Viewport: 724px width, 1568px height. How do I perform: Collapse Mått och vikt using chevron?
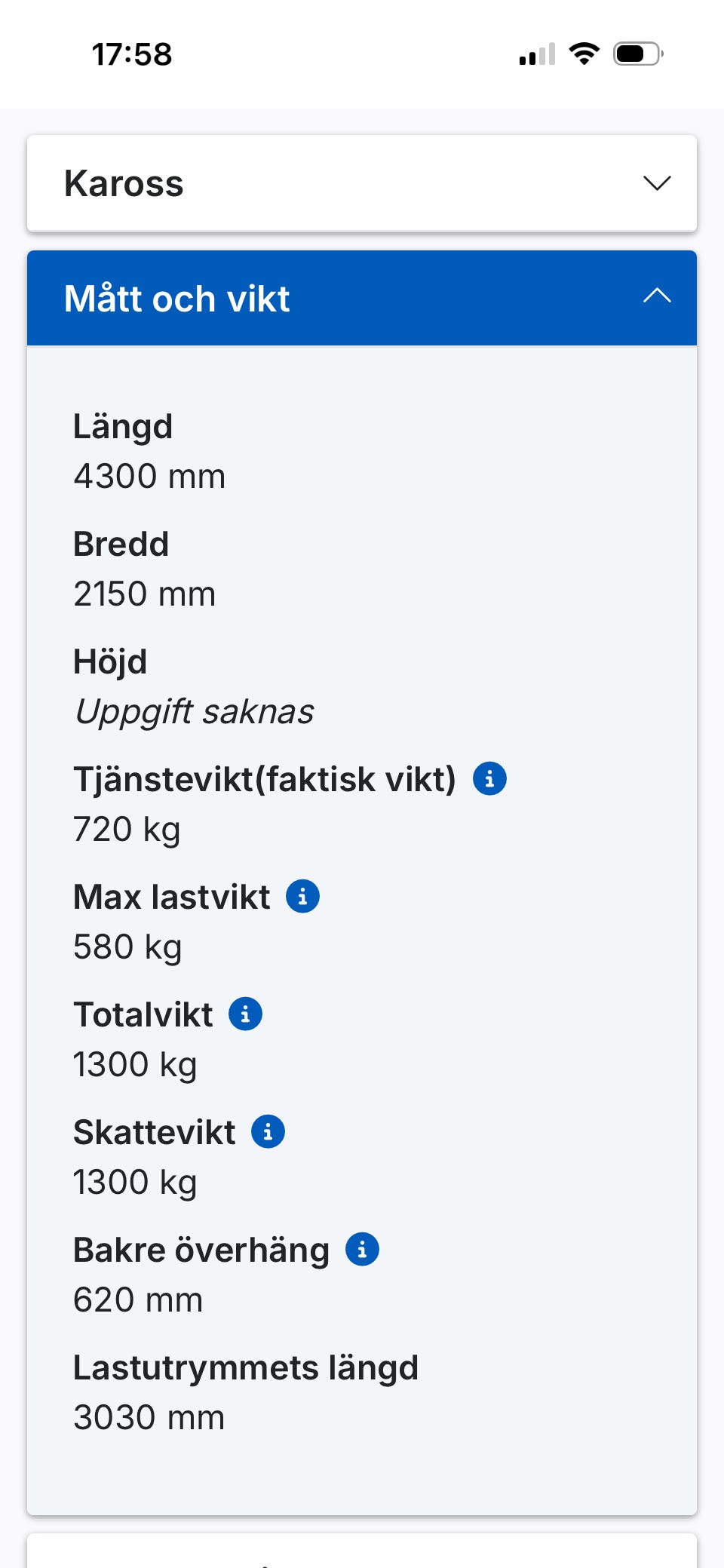657,296
